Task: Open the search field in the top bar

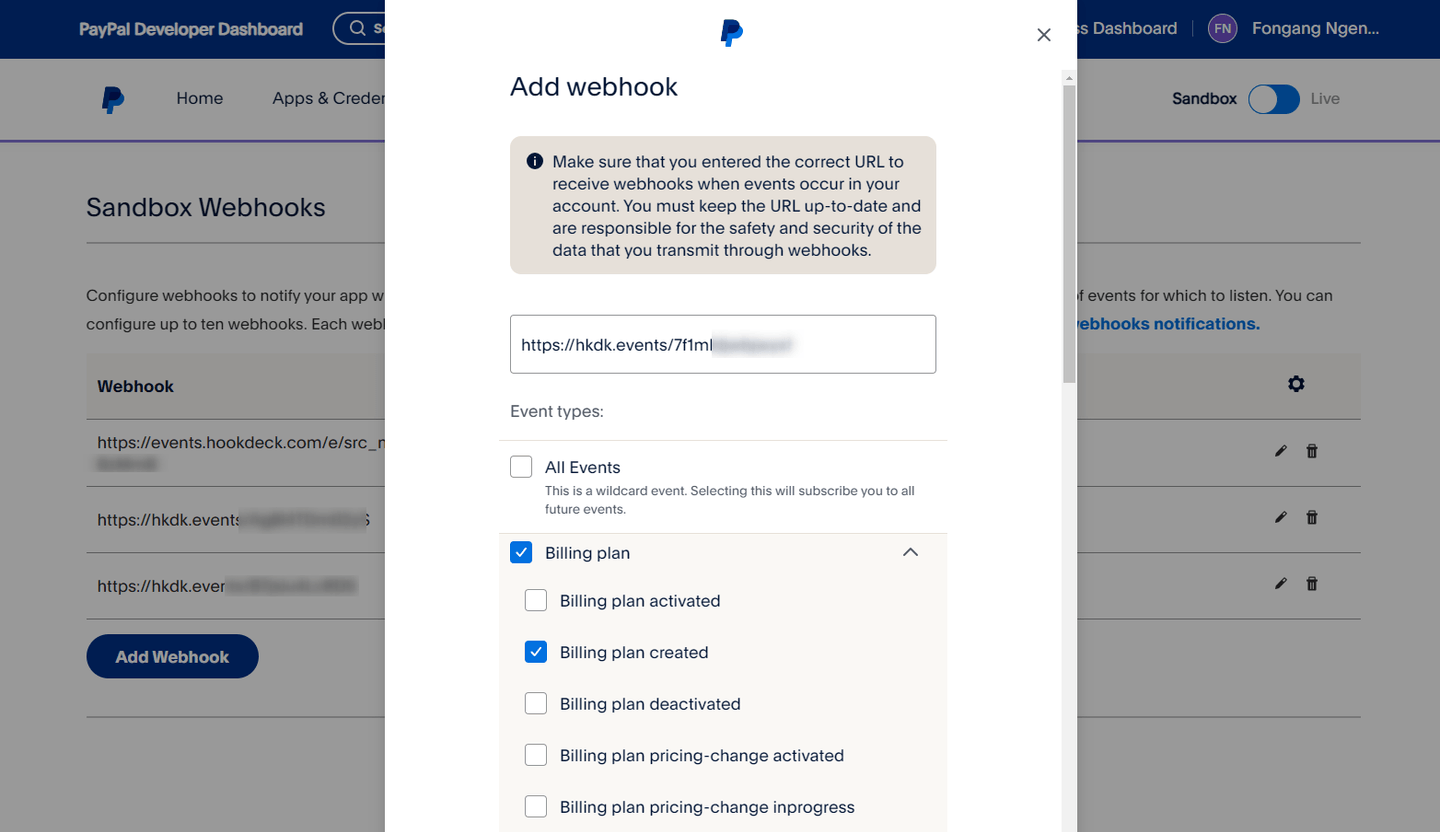Action: [357, 28]
